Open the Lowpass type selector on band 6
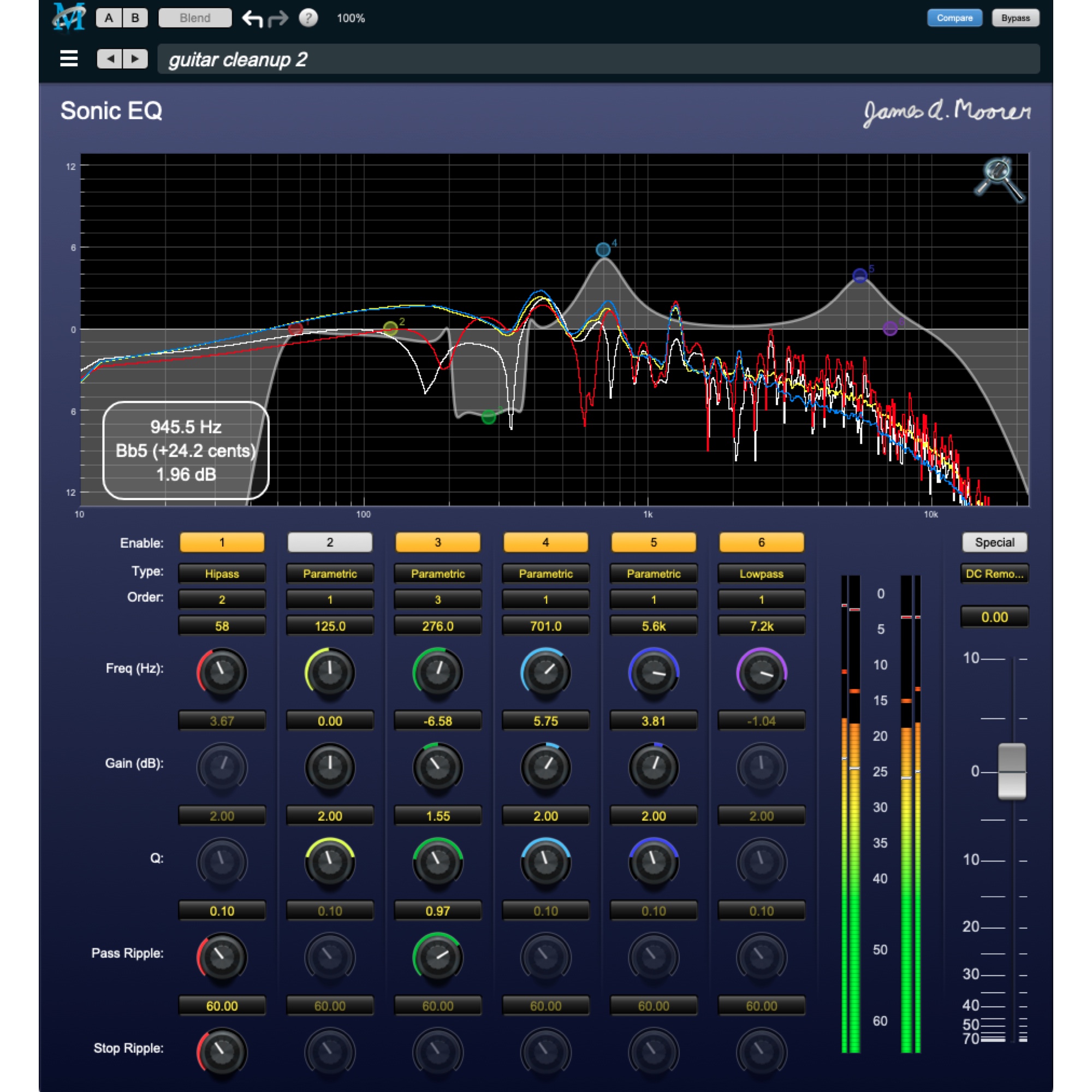The width and height of the screenshot is (1092, 1092). (x=761, y=573)
